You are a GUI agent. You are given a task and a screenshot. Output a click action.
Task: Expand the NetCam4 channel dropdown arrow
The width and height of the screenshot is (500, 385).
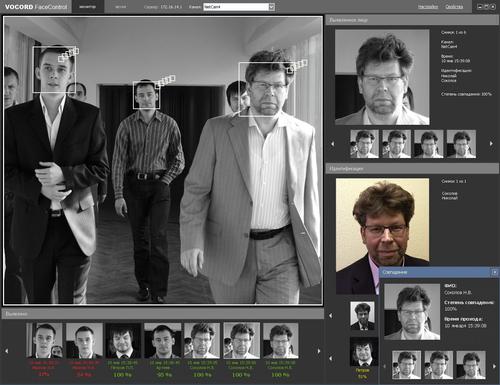[x=271, y=7]
